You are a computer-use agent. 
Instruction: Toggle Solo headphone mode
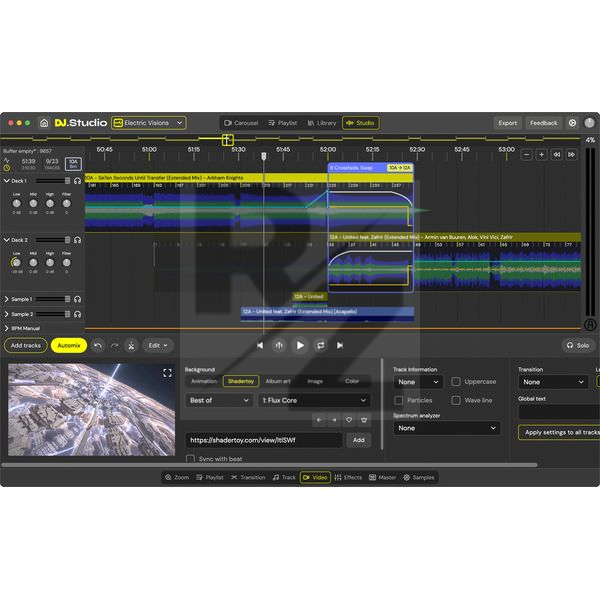(578, 346)
